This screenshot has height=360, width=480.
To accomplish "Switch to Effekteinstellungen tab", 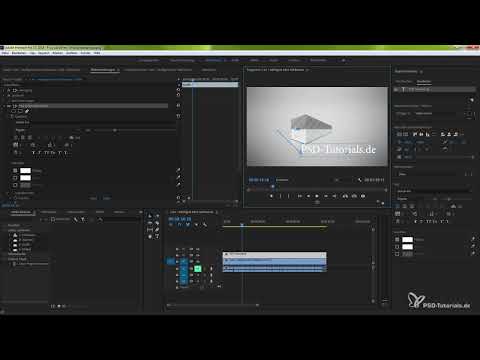I will coord(103,70).
